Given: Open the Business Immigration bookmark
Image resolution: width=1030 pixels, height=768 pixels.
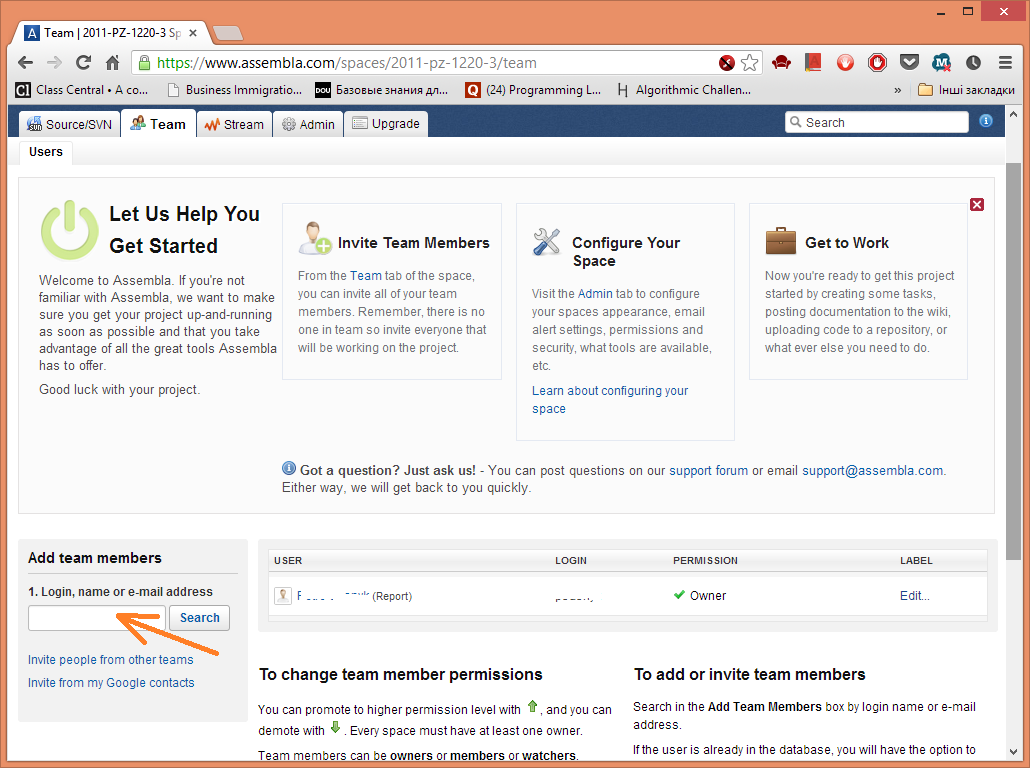Looking at the screenshot, I should [x=235, y=90].
